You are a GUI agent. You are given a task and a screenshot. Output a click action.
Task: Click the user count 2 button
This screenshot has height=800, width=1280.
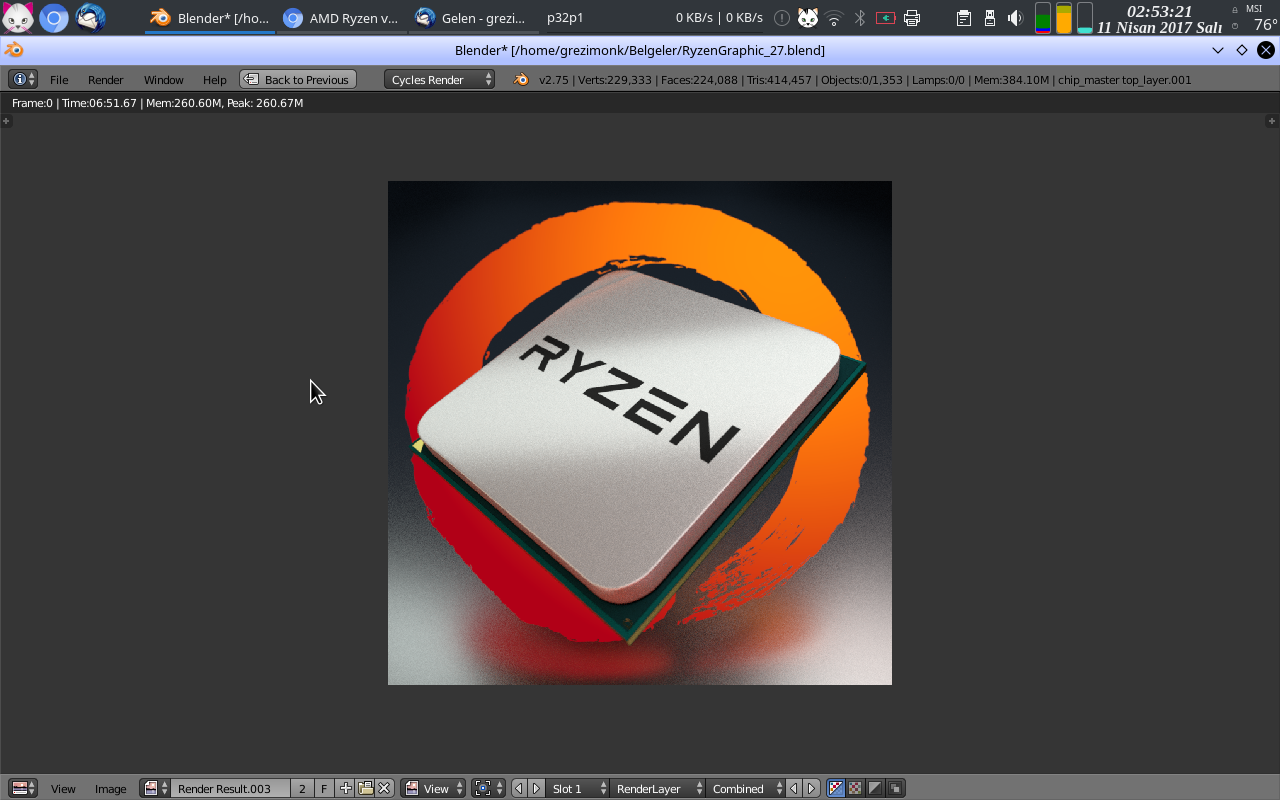pyautogui.click(x=302, y=788)
